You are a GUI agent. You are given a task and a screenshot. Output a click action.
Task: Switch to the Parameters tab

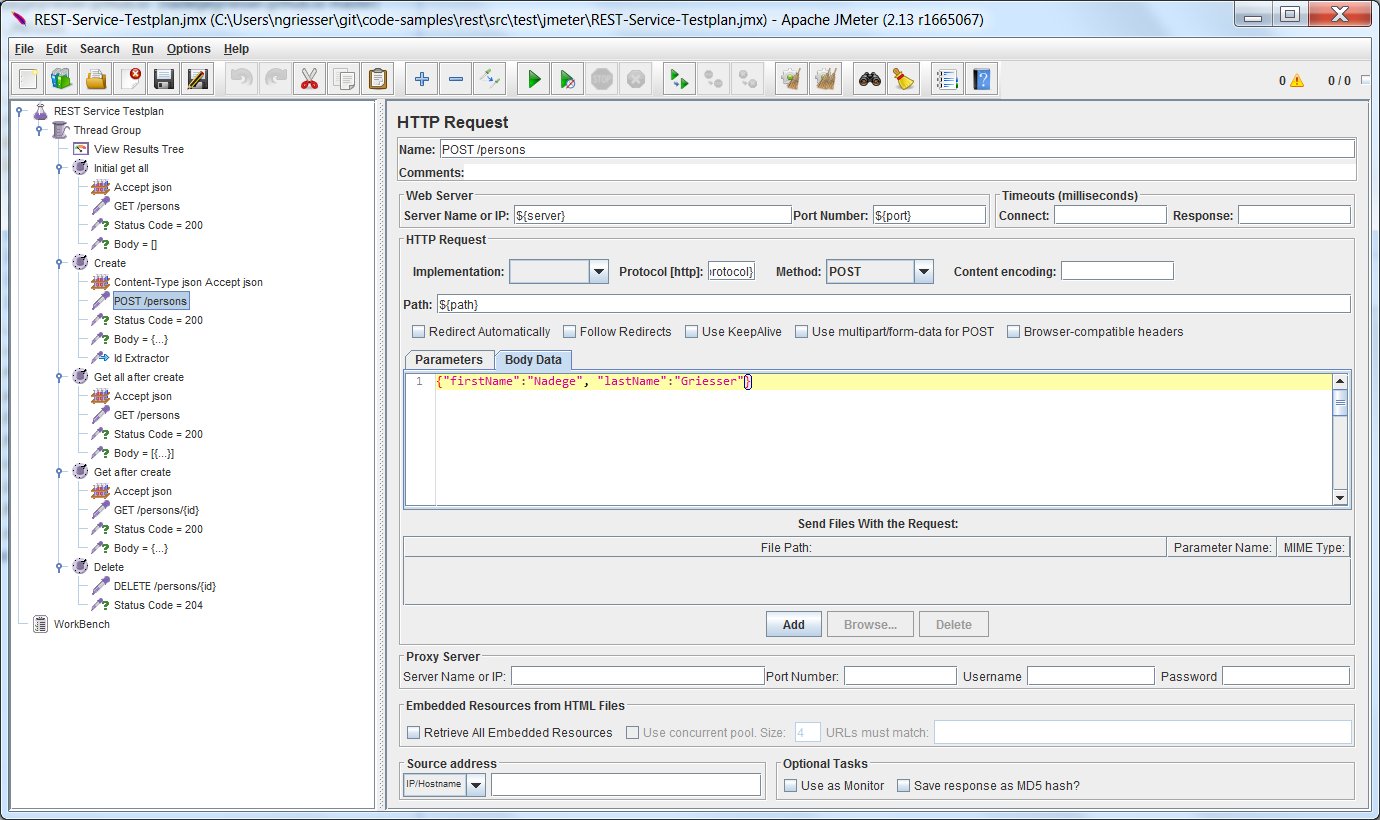pos(449,360)
